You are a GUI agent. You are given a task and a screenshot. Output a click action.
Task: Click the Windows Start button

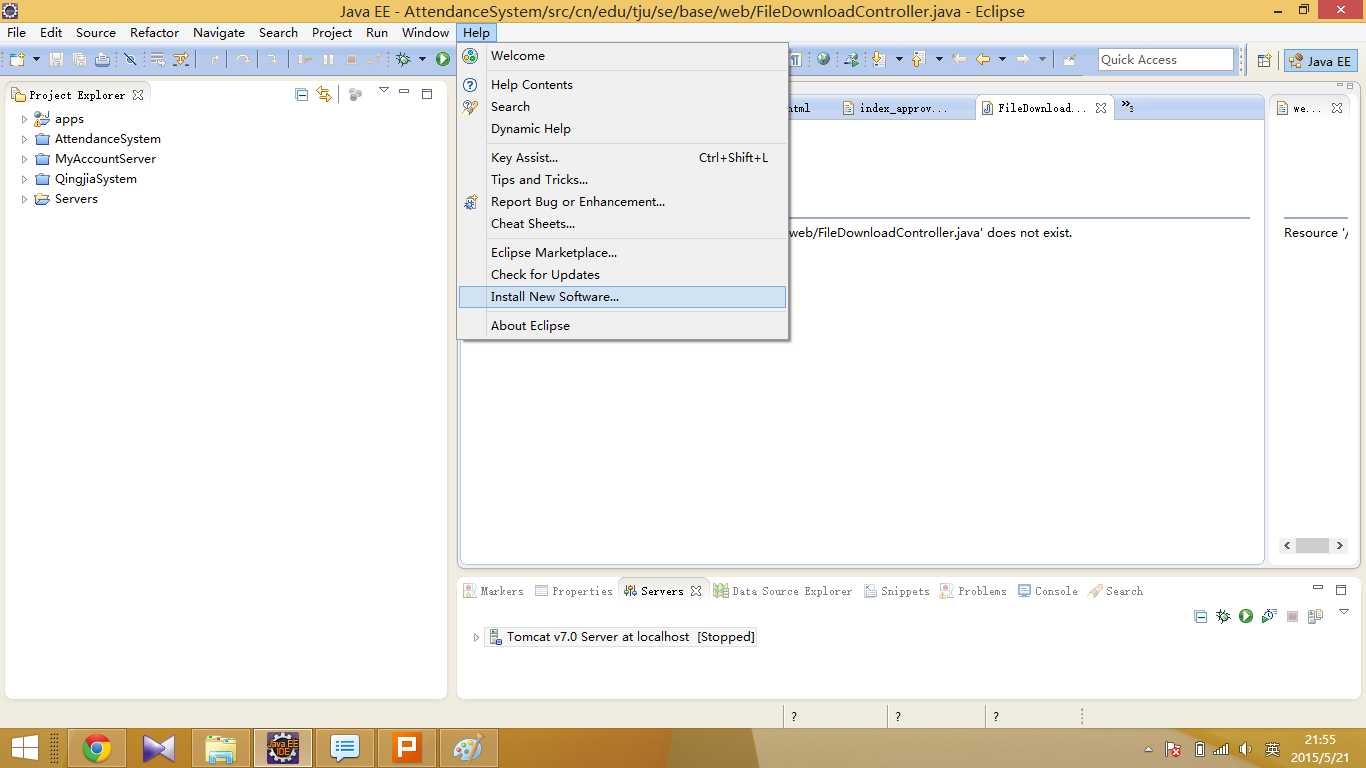point(24,748)
